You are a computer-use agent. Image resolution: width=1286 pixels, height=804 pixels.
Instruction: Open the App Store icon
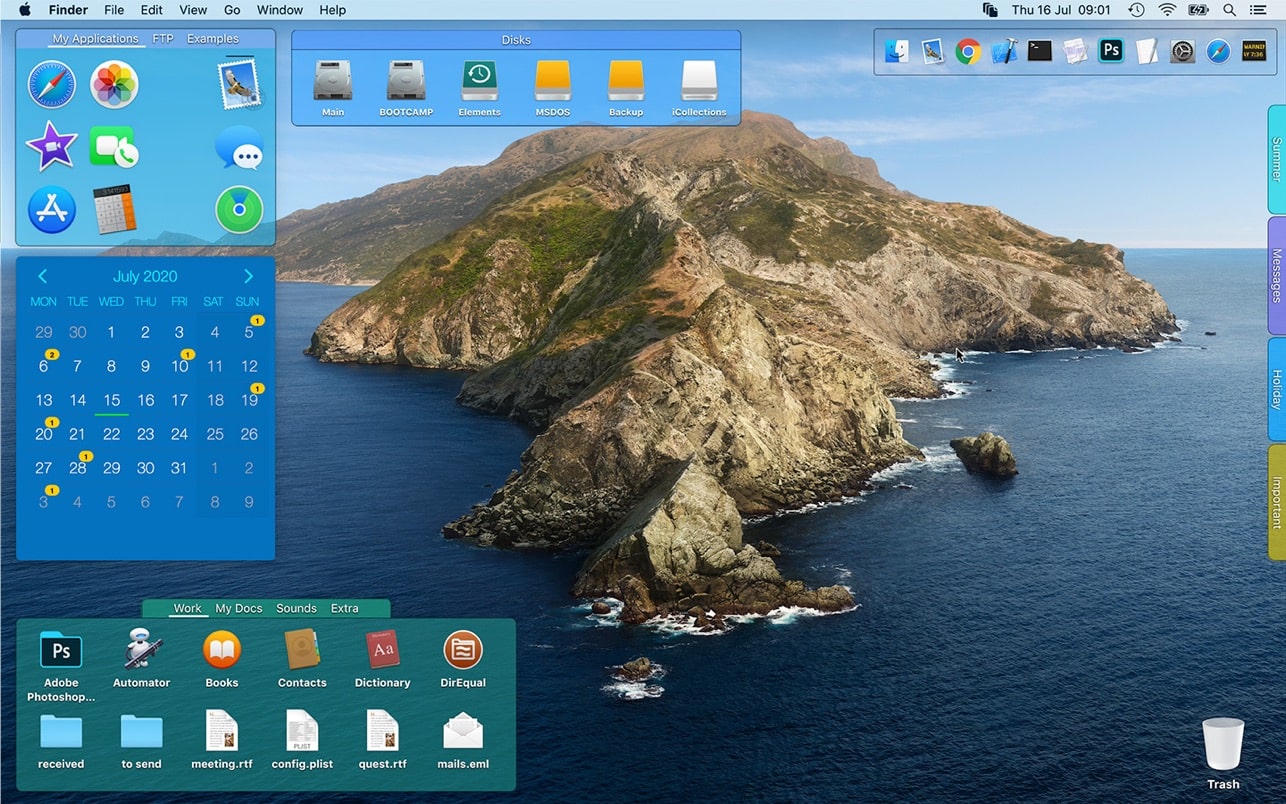pos(51,209)
